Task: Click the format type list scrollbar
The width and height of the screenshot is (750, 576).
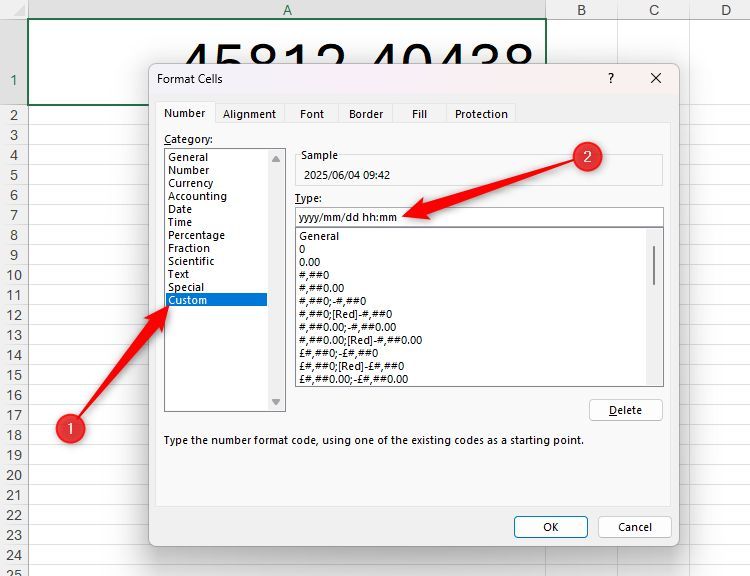Action: click(x=655, y=267)
